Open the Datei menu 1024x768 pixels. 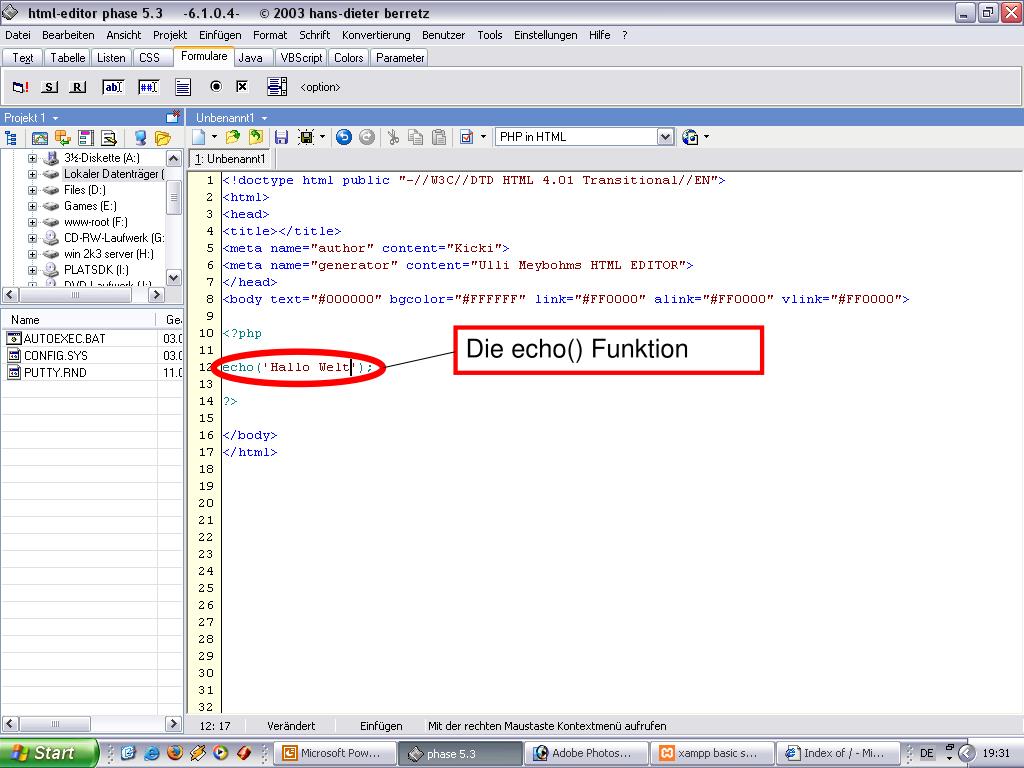(18, 35)
